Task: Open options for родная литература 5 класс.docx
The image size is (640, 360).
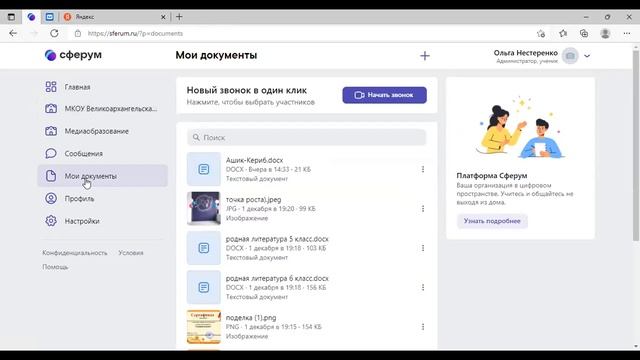Action: (x=423, y=248)
